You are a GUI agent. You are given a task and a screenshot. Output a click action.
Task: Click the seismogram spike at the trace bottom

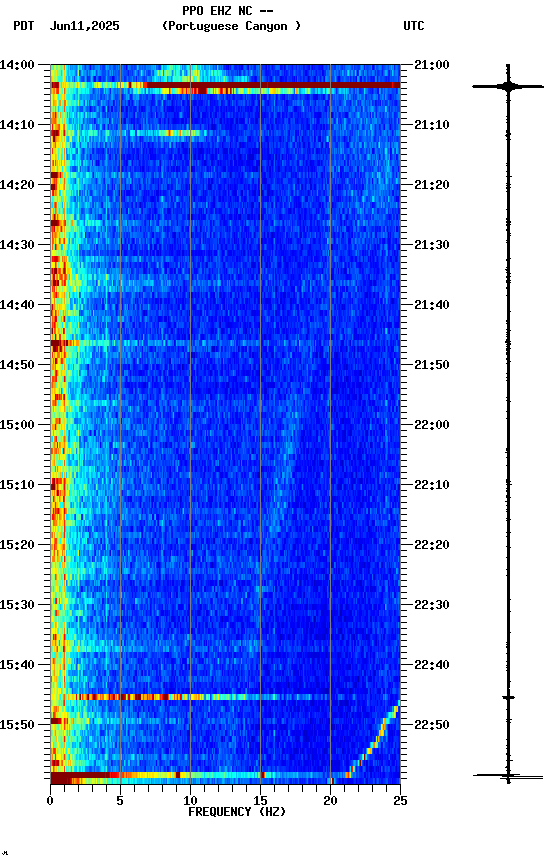click(508, 776)
